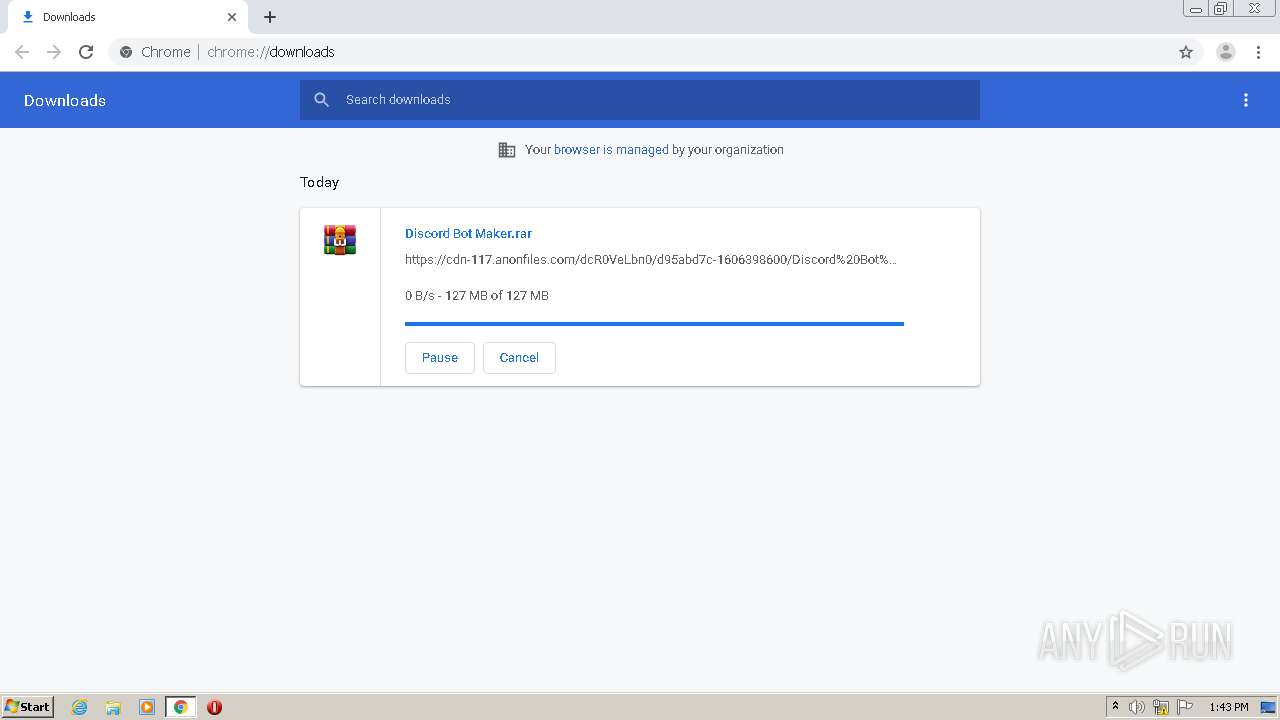Click the back navigation arrow
The height and width of the screenshot is (720, 1280).
pos(22,52)
